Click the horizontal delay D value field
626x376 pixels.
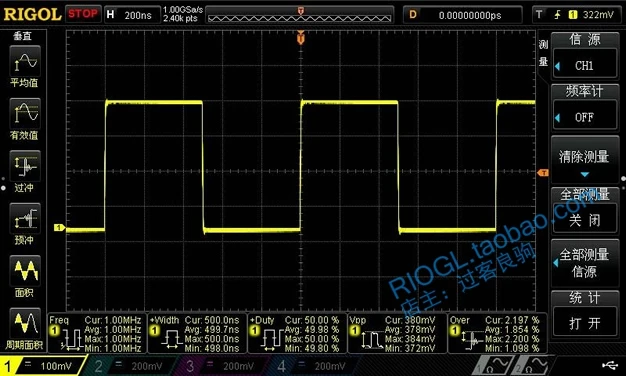coord(462,15)
